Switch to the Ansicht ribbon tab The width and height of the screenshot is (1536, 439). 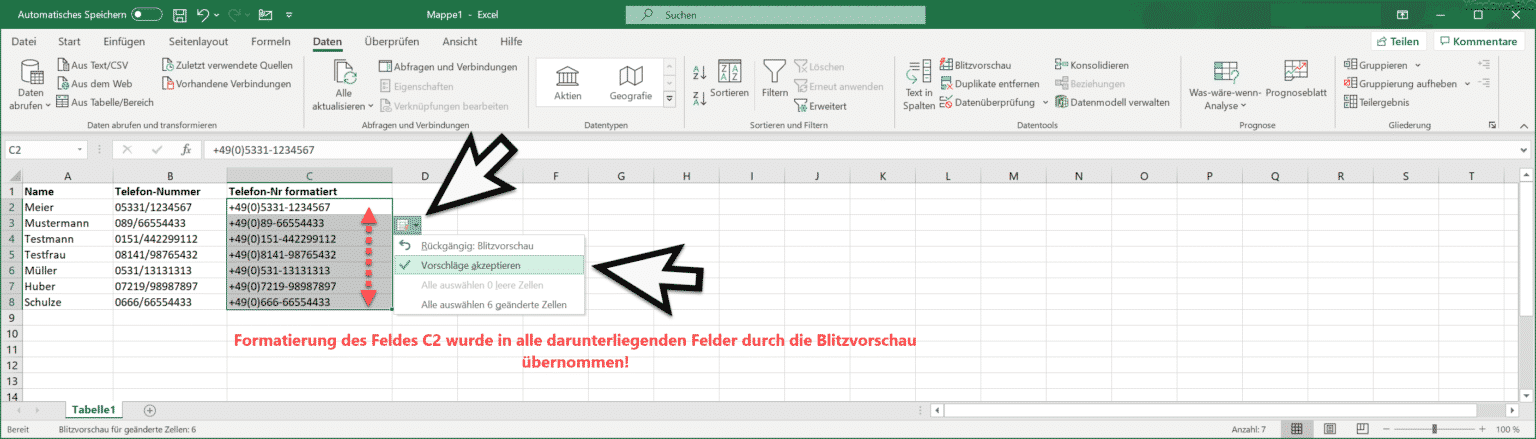pos(459,41)
